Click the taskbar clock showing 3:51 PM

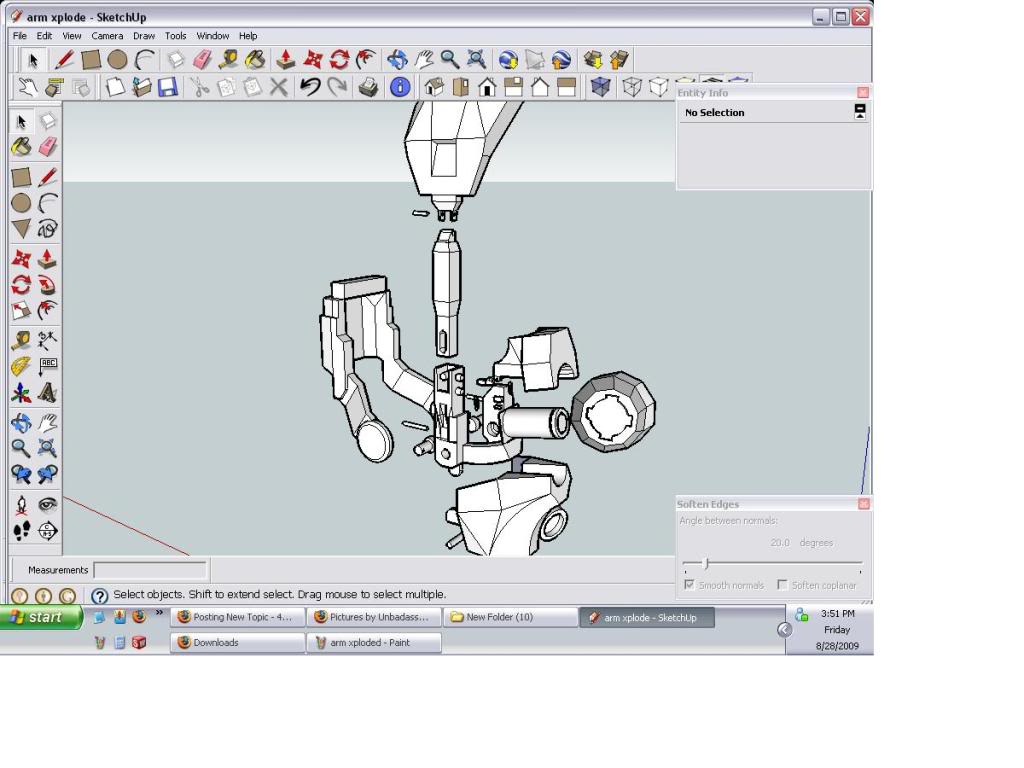pos(837,613)
